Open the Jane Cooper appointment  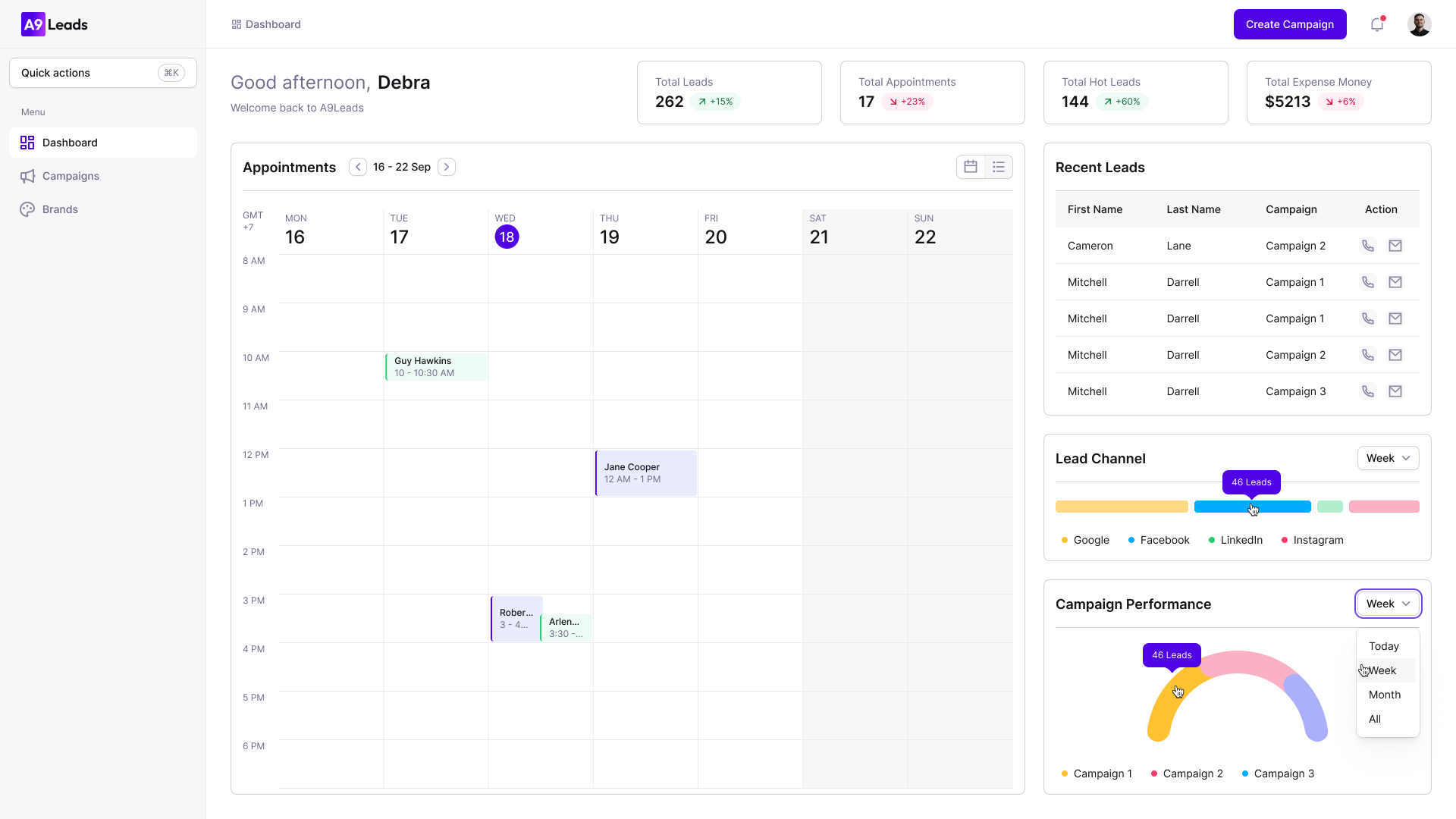coord(645,473)
